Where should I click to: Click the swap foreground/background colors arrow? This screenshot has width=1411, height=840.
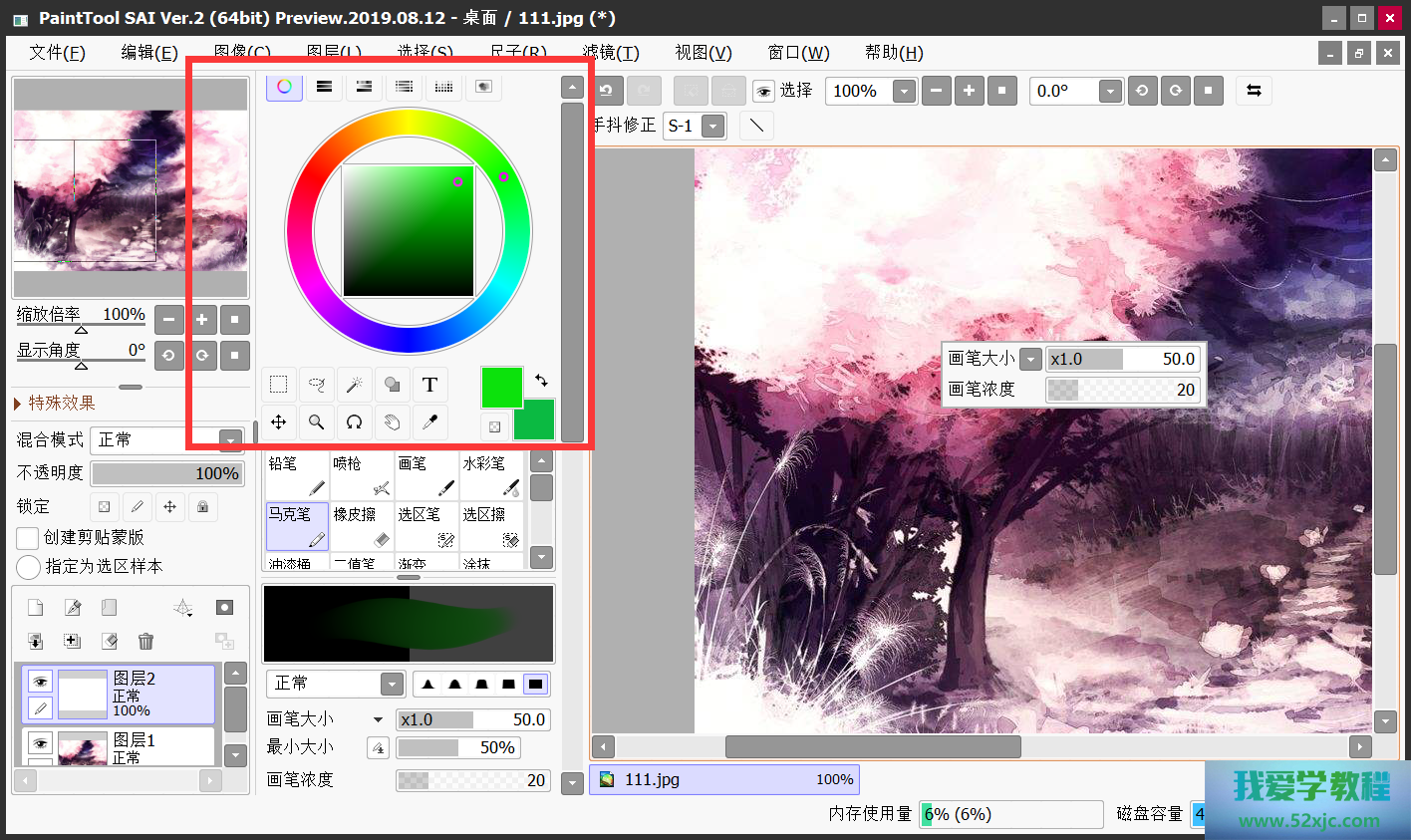pyautogui.click(x=541, y=380)
